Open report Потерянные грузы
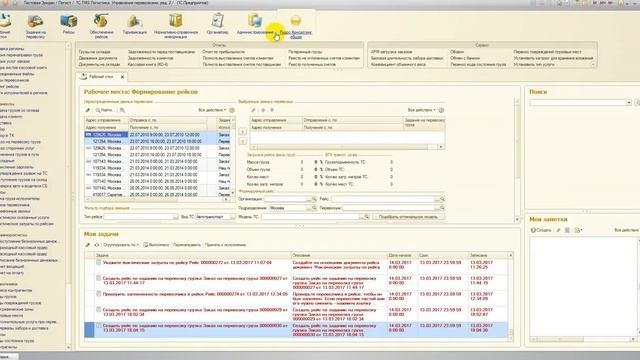The height and width of the screenshot is (360, 640). click(x=305, y=52)
